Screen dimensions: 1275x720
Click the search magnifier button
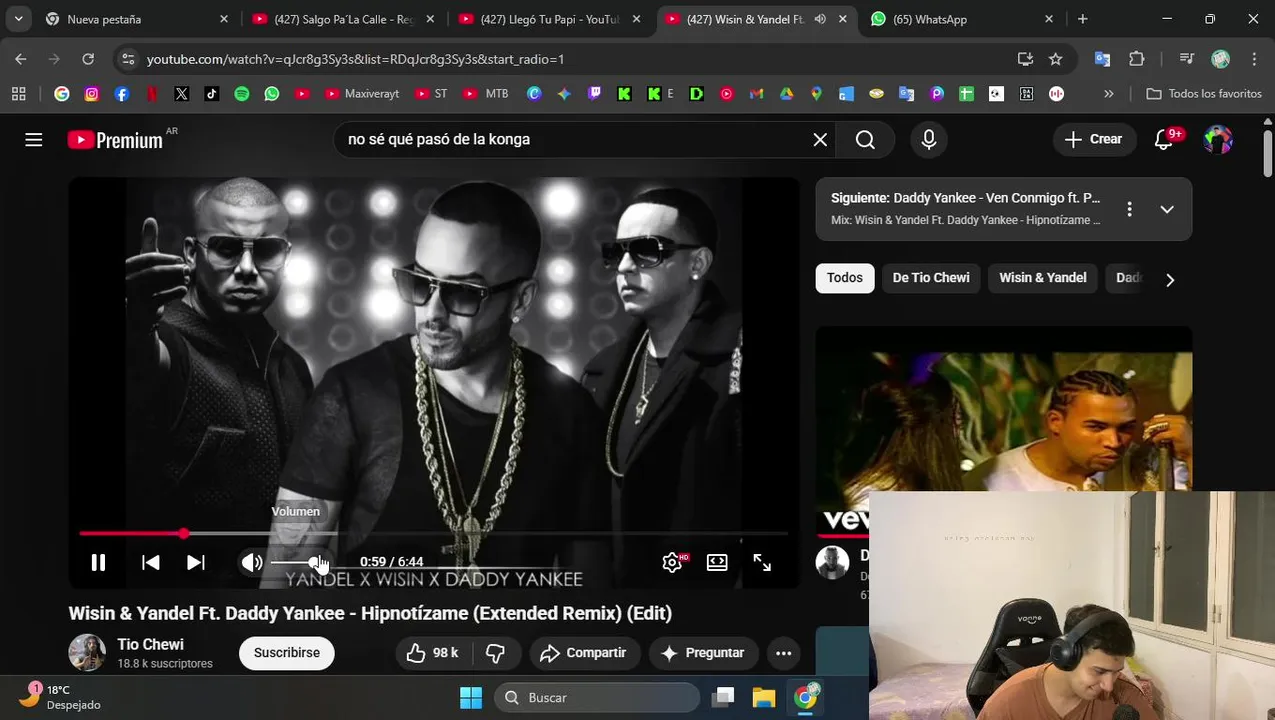[x=866, y=139]
